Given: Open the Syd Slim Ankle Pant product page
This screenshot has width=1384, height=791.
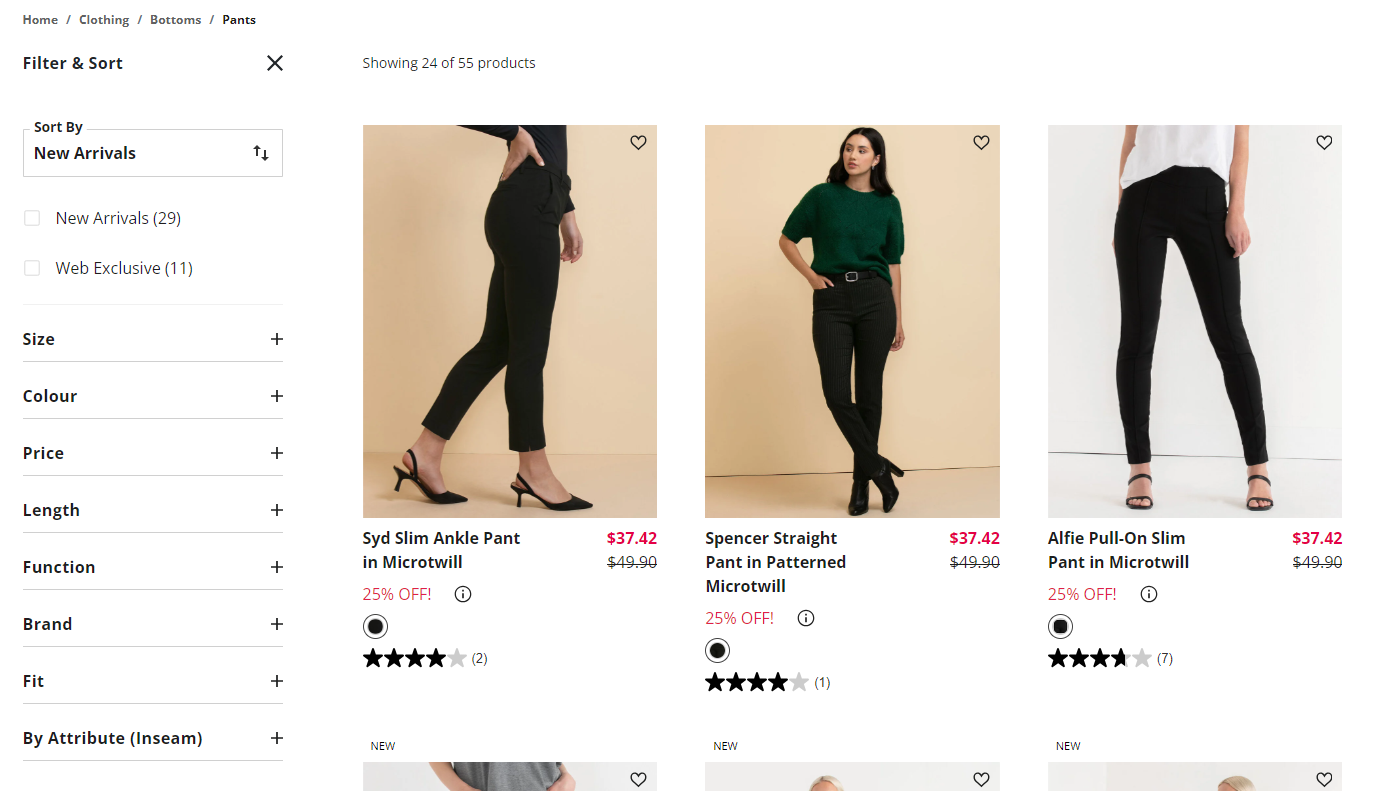Looking at the screenshot, I should [x=441, y=549].
